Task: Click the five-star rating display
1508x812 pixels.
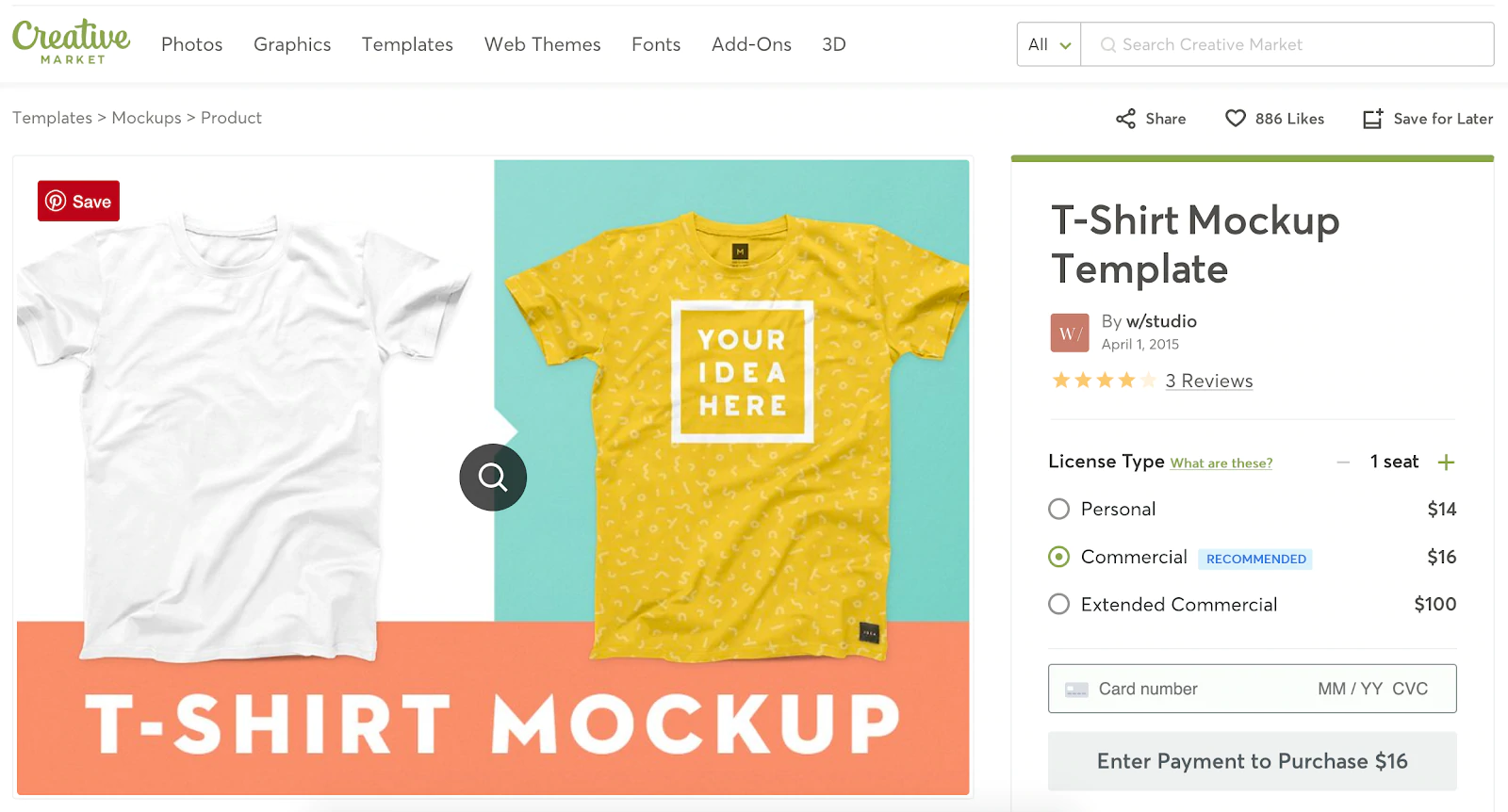Action: click(x=1104, y=381)
